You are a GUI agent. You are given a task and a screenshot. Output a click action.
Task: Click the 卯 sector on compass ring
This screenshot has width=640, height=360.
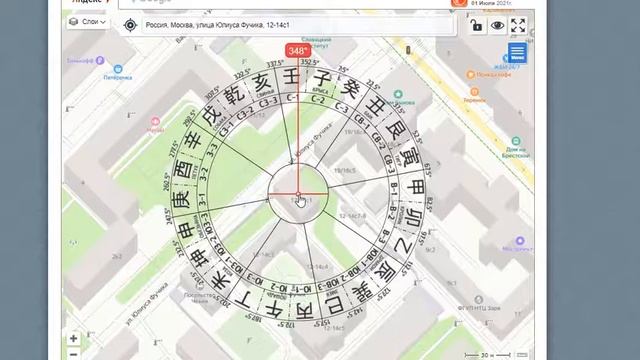(414, 218)
